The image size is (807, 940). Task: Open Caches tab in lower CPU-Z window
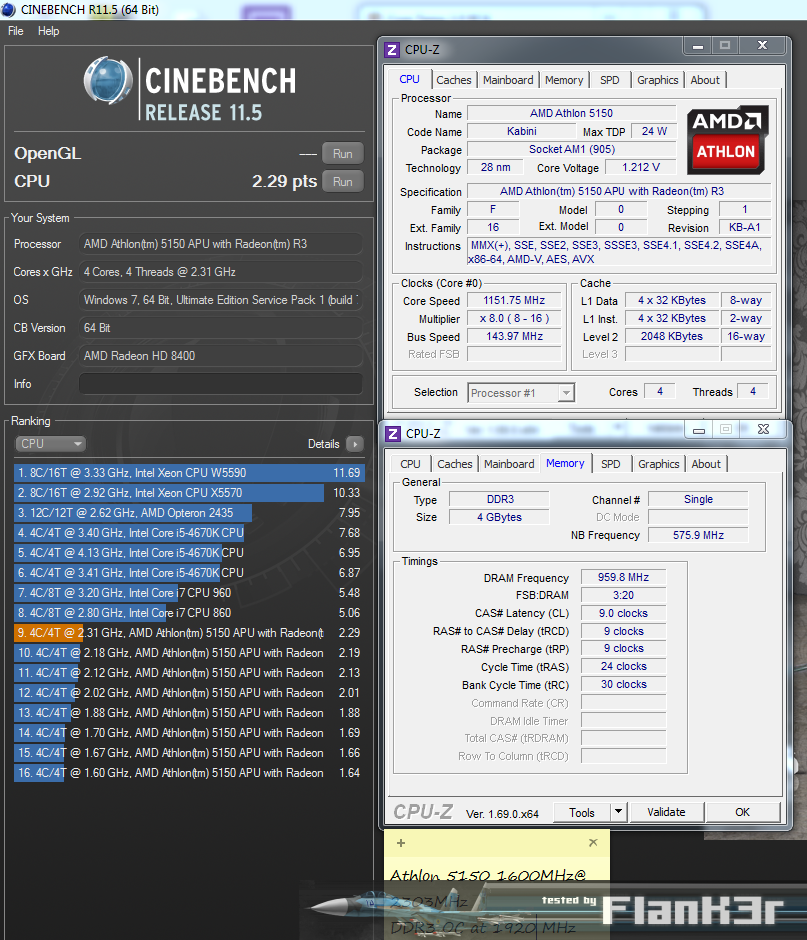pos(455,464)
